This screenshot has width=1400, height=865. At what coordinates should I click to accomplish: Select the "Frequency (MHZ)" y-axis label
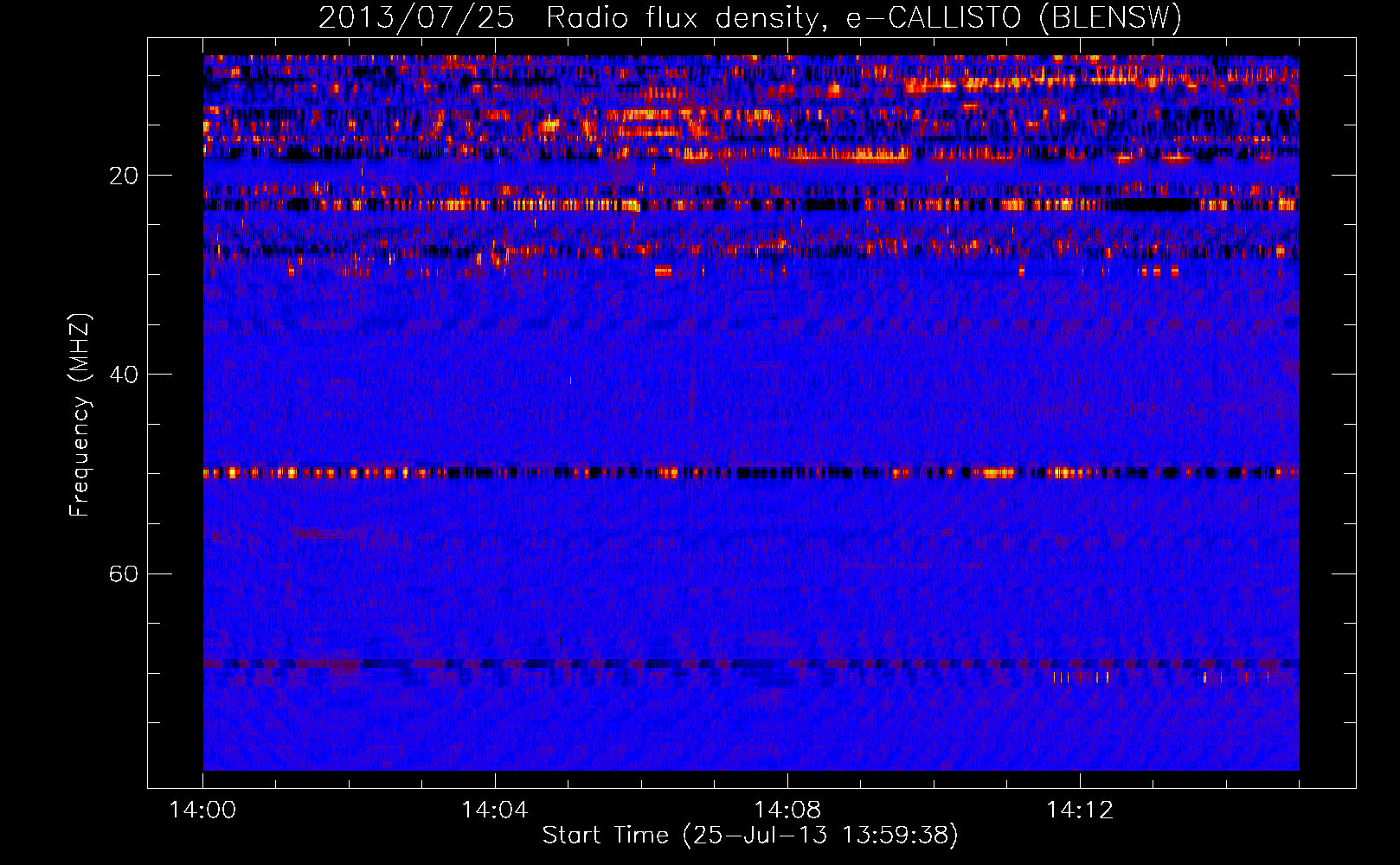(80, 415)
